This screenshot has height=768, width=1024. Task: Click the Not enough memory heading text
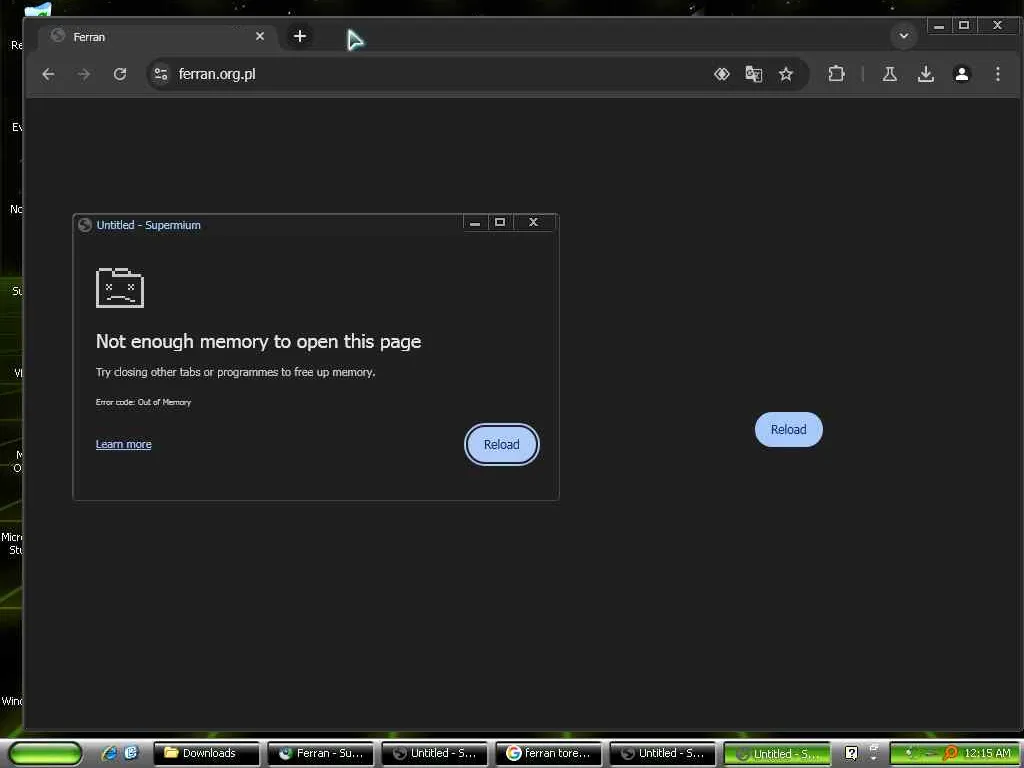coord(259,342)
